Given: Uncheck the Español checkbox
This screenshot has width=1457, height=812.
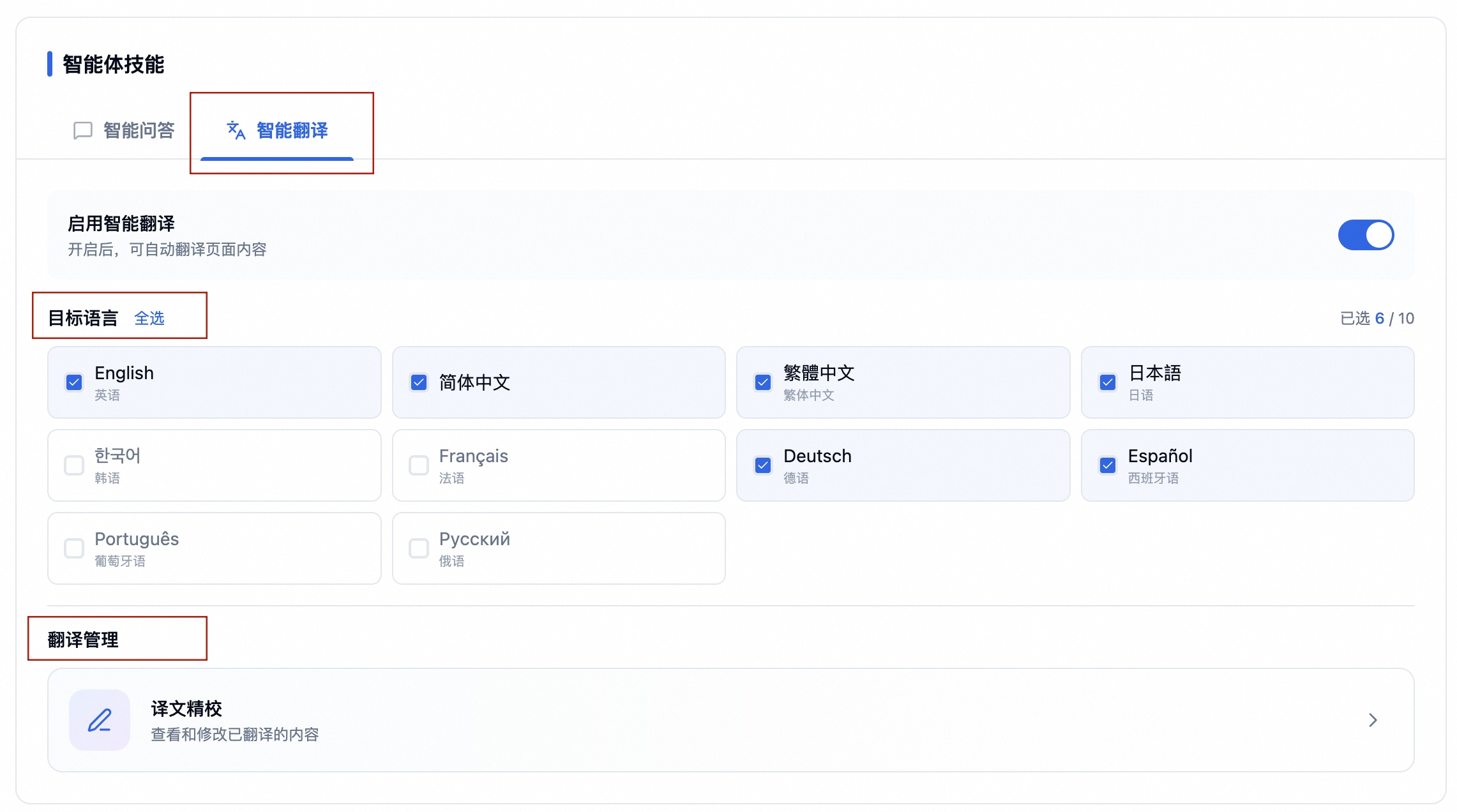Looking at the screenshot, I should [1108, 465].
